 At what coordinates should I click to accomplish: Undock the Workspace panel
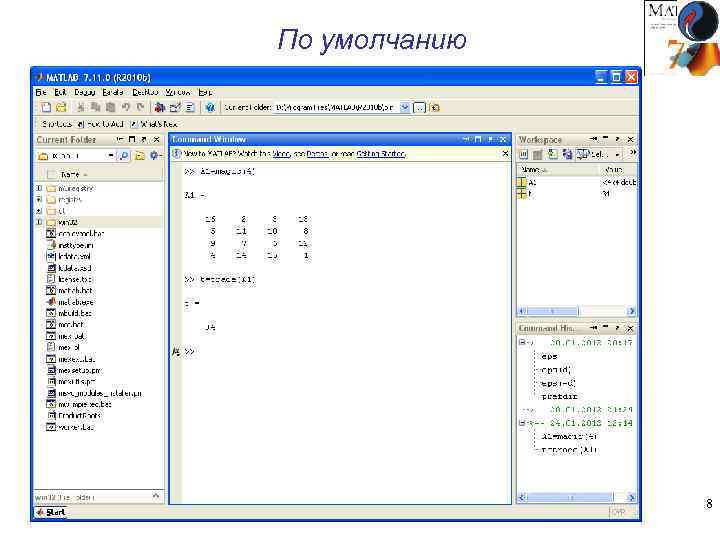[x=618, y=139]
